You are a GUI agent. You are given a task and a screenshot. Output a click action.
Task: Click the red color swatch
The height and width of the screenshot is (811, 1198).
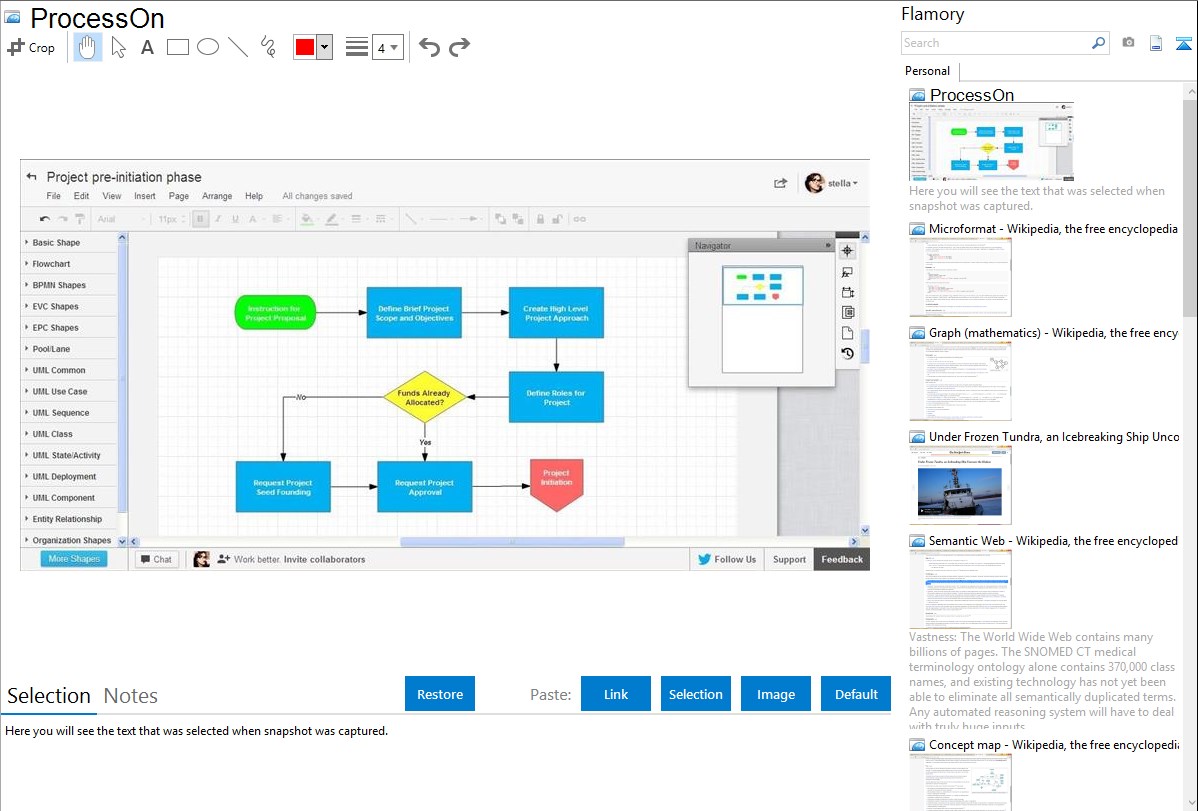[x=305, y=47]
